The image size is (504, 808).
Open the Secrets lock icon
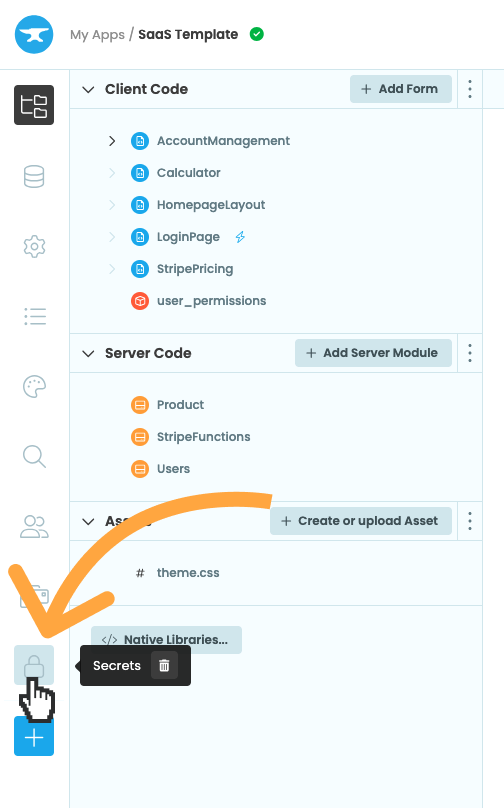[34, 665]
